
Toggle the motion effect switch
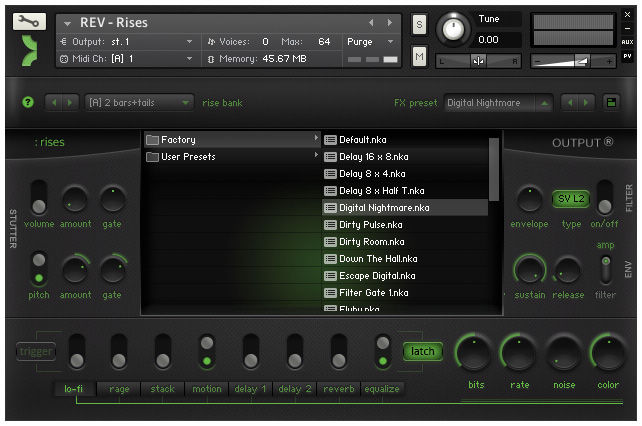point(207,351)
